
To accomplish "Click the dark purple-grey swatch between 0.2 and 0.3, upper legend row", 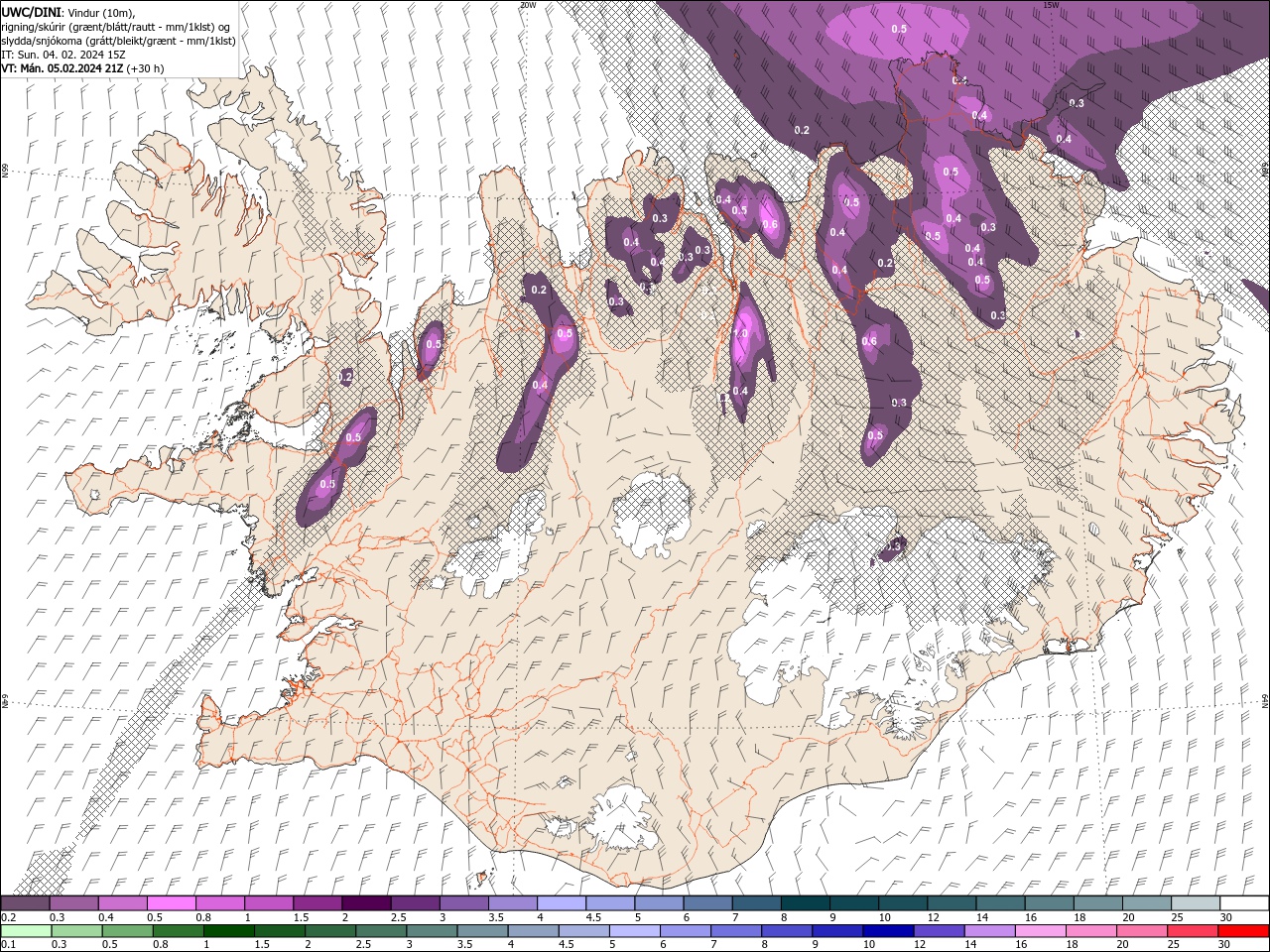I will (x=26, y=903).
